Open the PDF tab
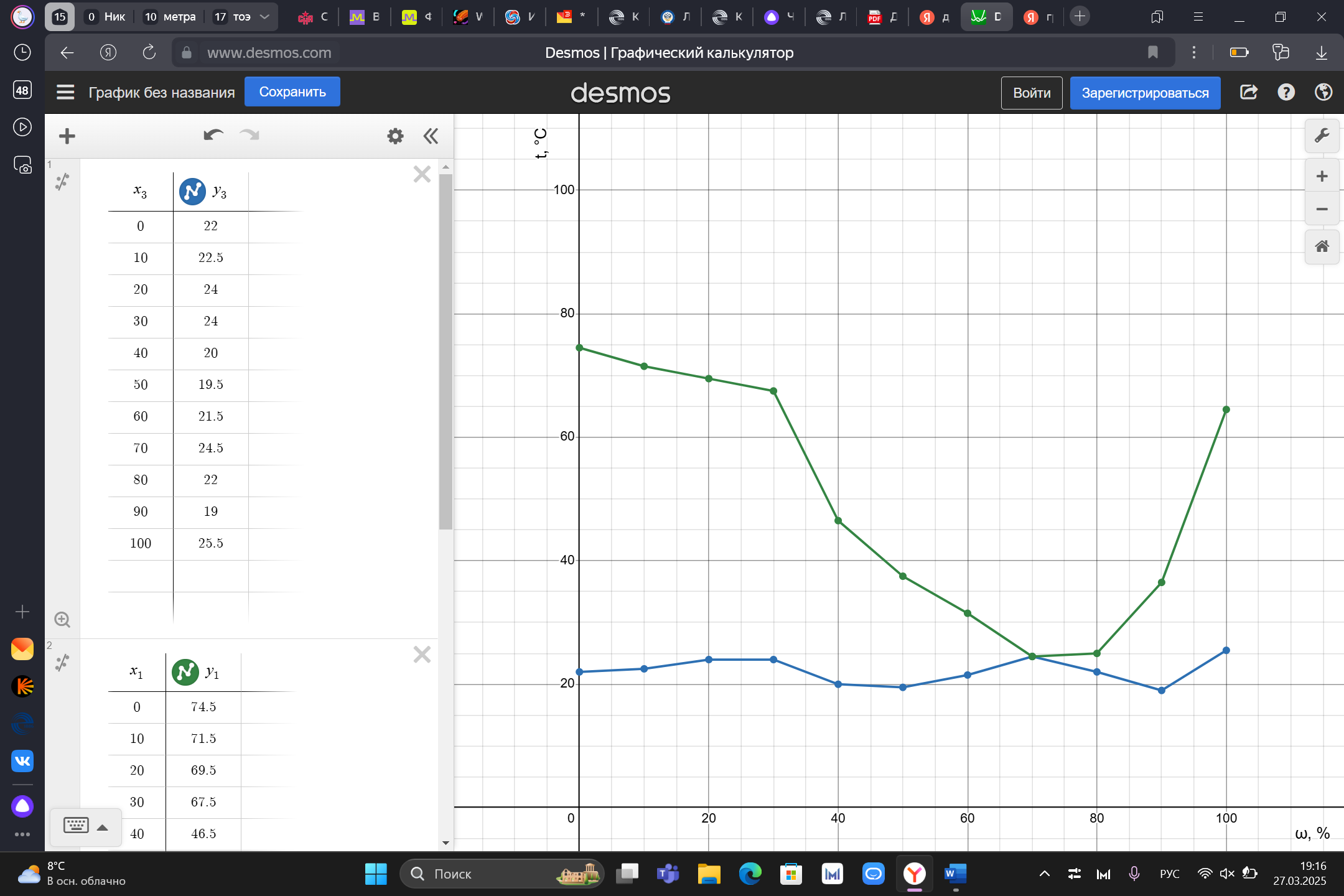The width and height of the screenshot is (1344, 896). (x=883, y=17)
